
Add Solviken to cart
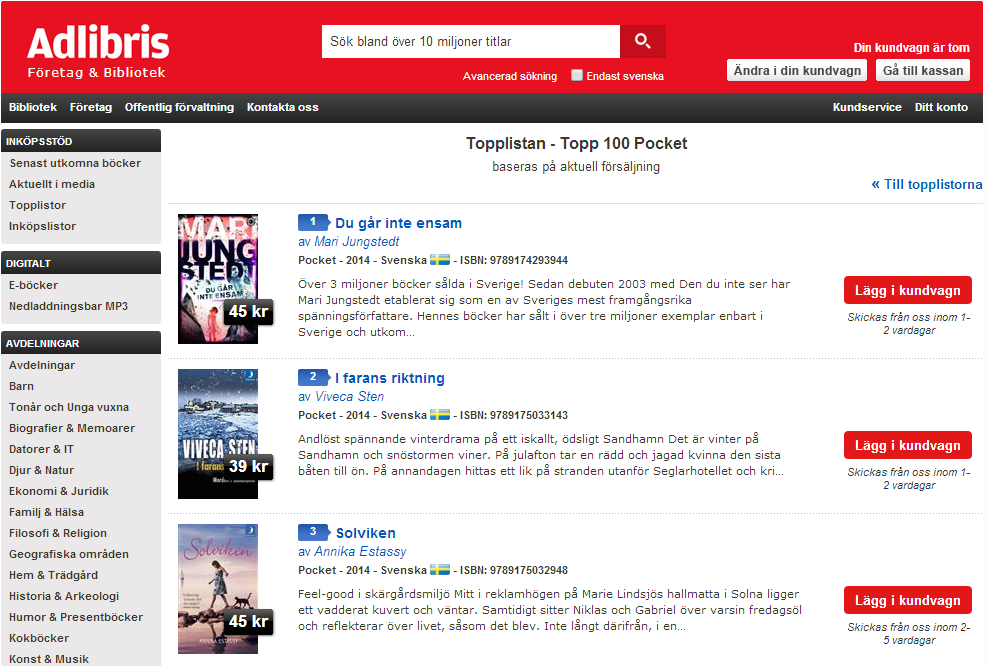tap(908, 600)
